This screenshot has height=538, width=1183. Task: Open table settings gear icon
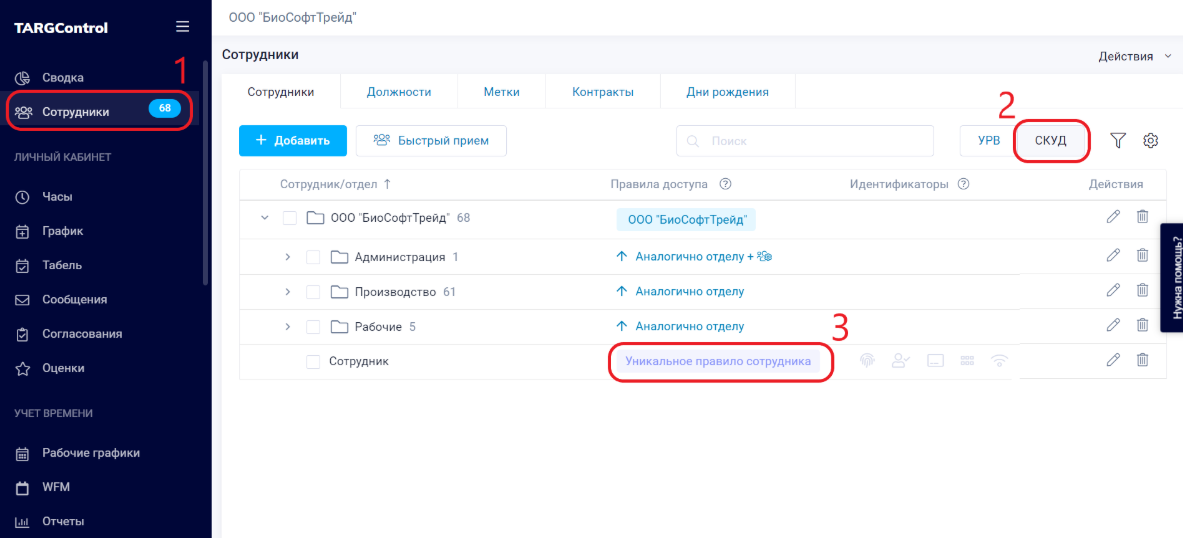tap(1151, 141)
